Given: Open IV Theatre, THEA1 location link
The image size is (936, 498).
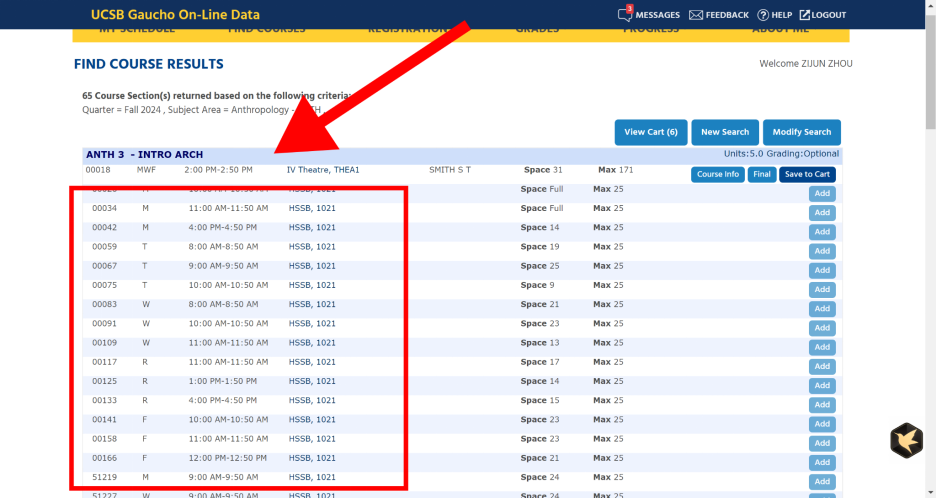Looking at the screenshot, I should (323, 170).
